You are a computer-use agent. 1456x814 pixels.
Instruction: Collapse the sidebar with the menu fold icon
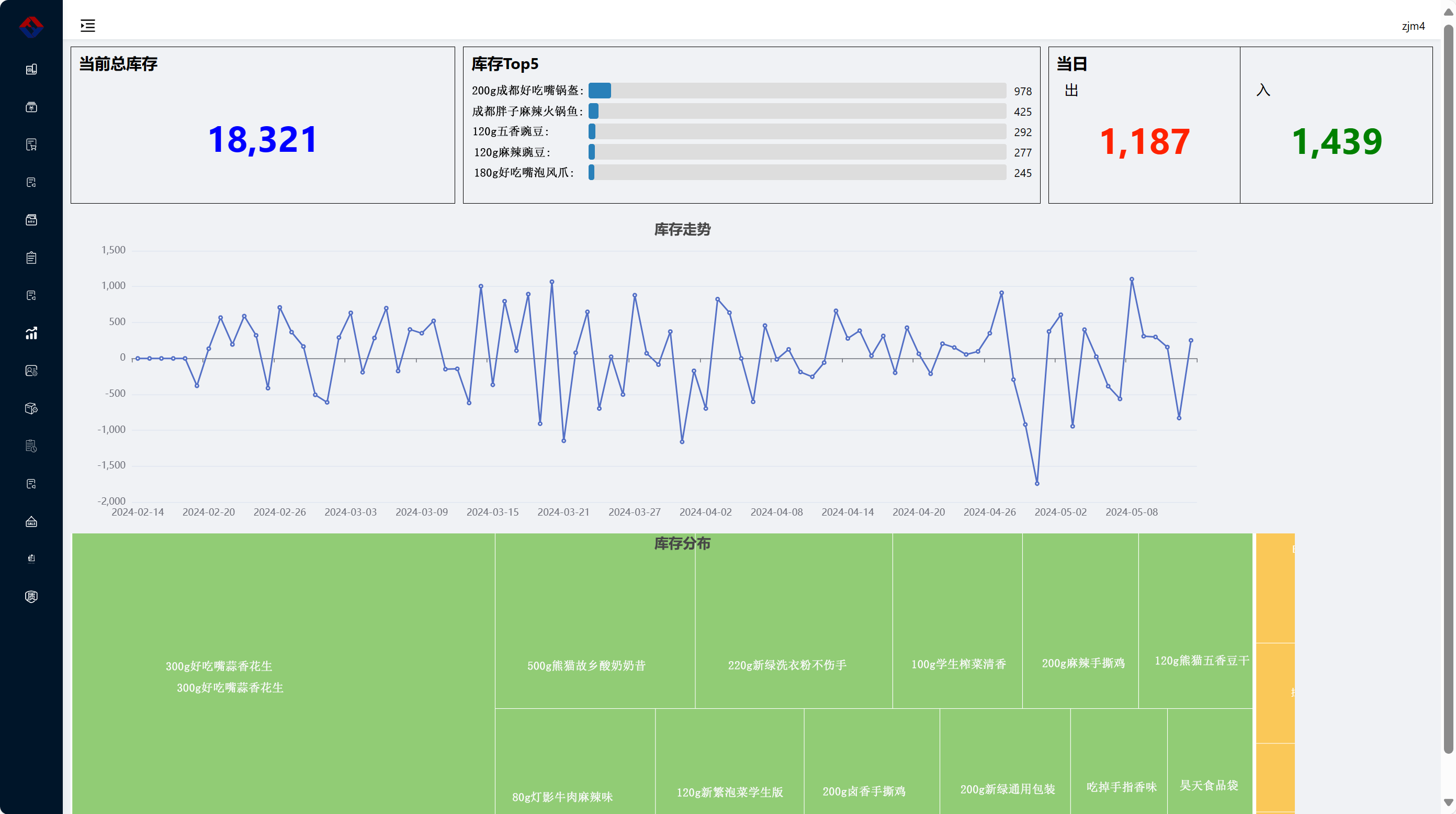(x=87, y=26)
